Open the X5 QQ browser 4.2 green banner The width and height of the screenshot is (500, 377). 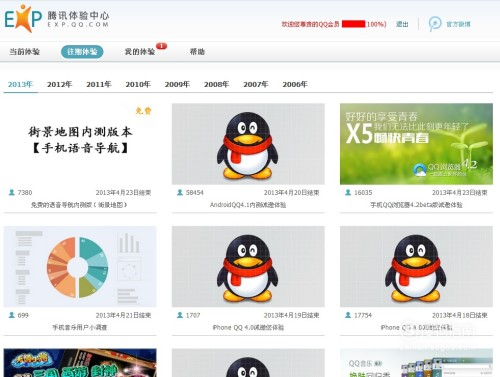tap(416, 144)
